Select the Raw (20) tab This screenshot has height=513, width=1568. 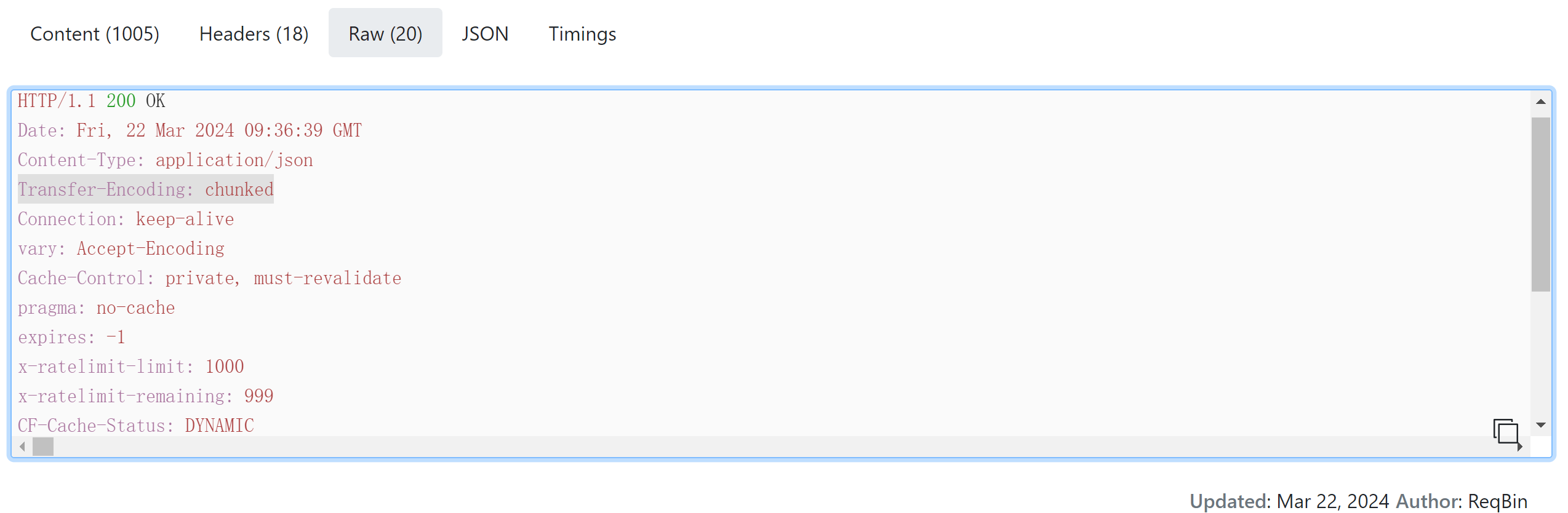[385, 33]
